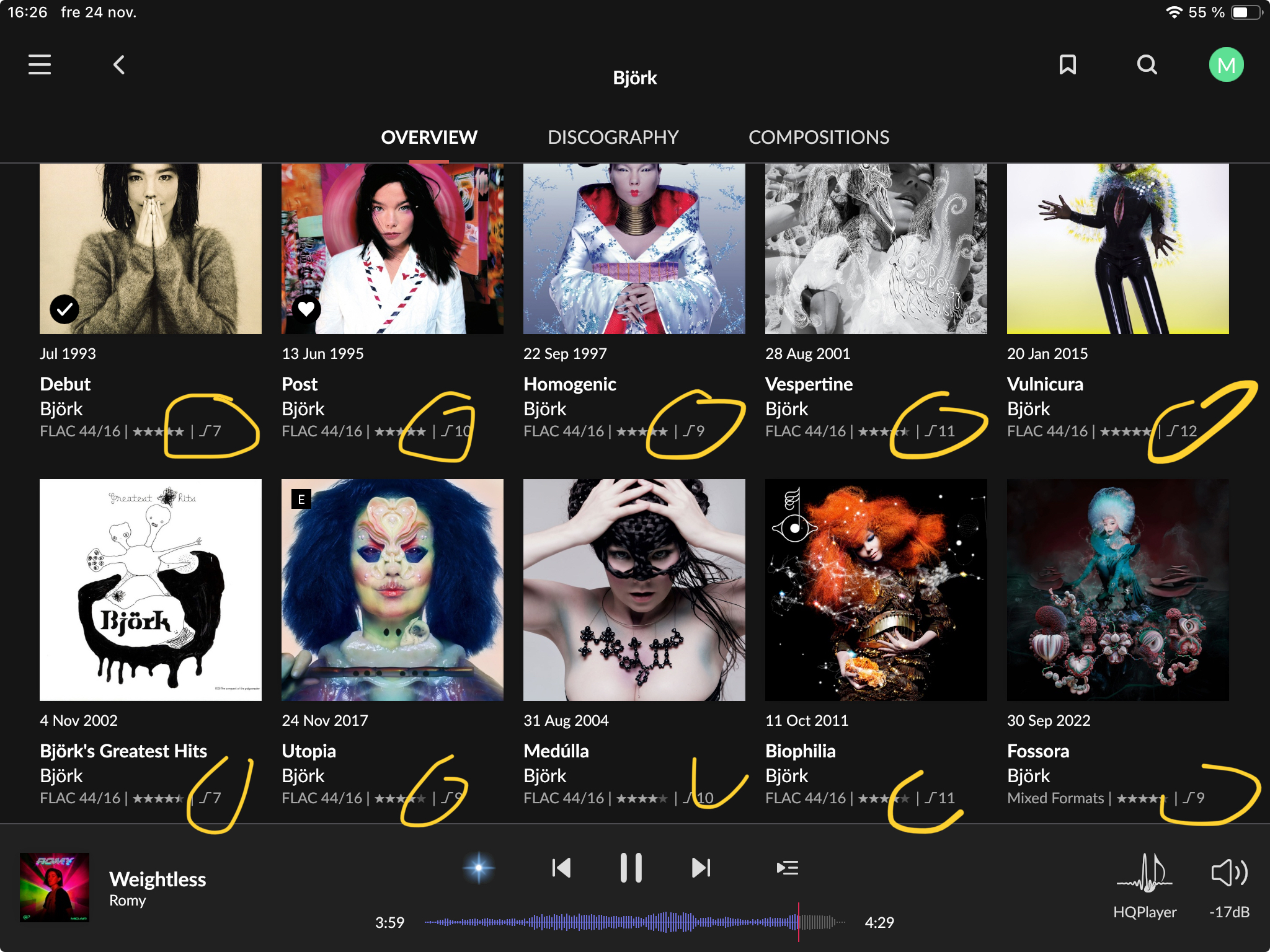Click the Post album title
This screenshot has width=1270, height=952.
coord(300,384)
